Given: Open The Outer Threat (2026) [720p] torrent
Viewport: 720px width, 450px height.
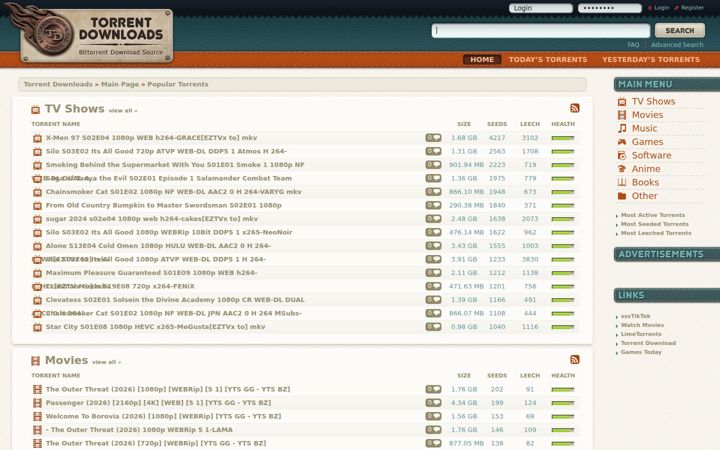Looking at the screenshot, I should click(156, 444).
